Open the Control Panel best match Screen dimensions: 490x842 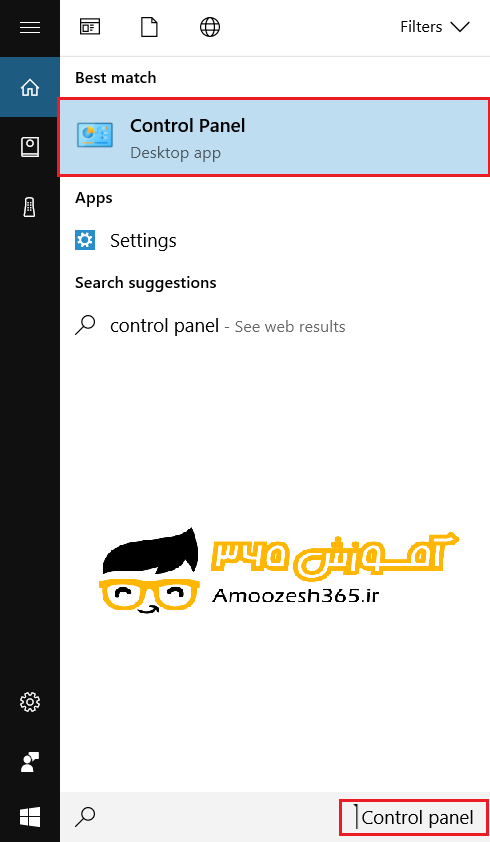274,137
